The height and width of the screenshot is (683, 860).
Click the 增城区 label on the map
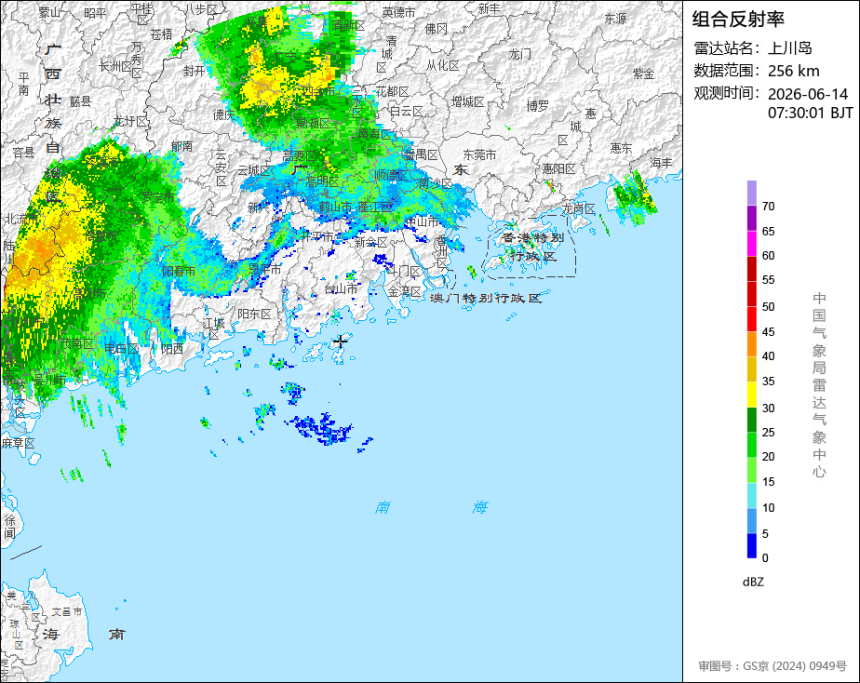[468, 102]
